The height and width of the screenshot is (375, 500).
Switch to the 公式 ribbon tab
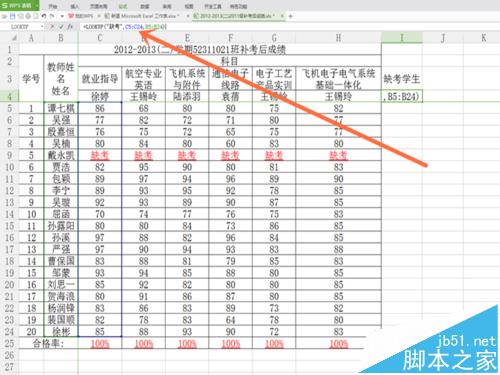123,6
